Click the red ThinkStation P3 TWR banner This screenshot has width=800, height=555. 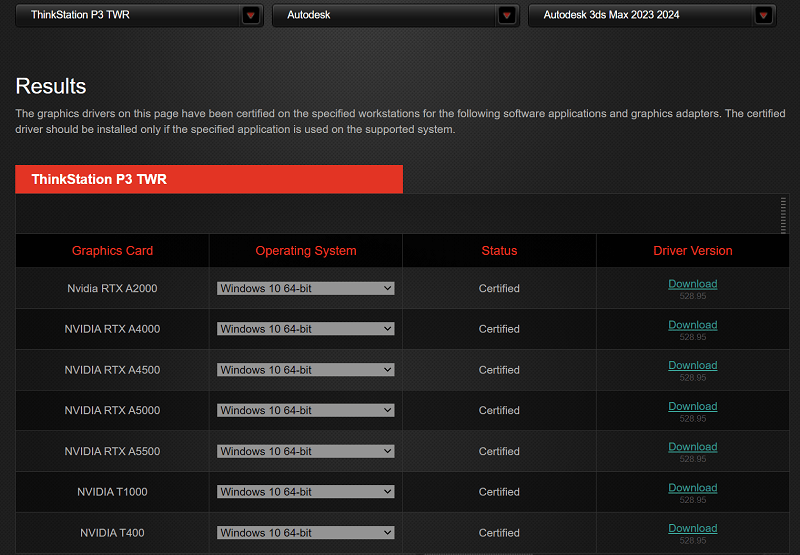[x=209, y=179]
